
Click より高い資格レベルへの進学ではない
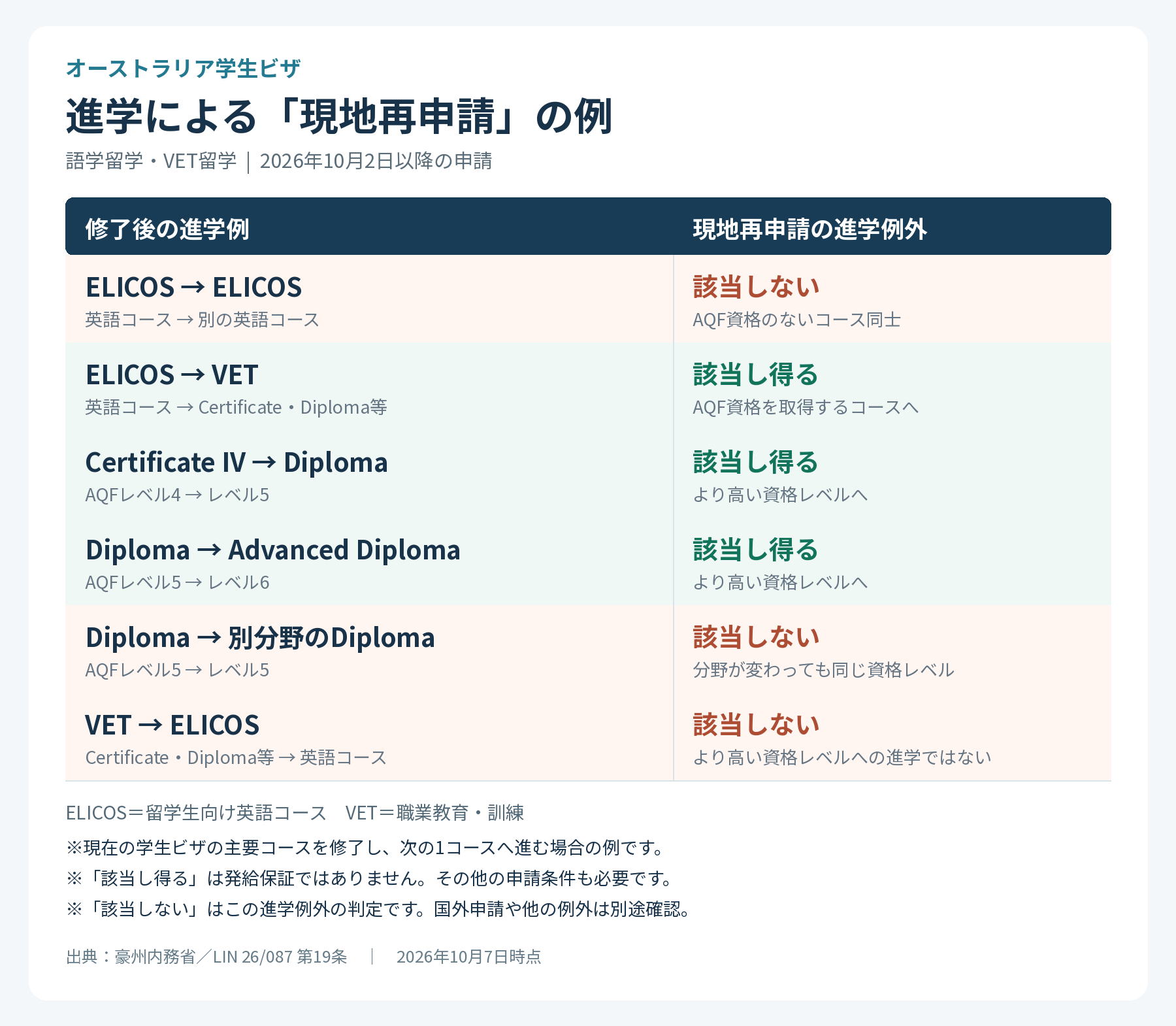point(842,757)
